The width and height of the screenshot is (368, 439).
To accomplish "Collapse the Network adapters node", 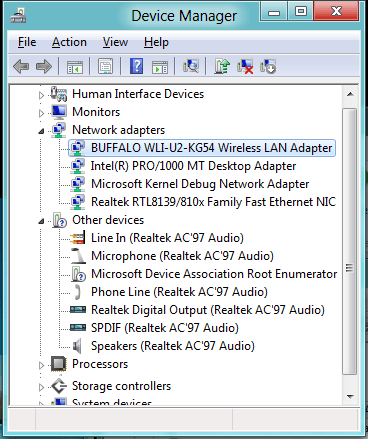I will point(41,131).
